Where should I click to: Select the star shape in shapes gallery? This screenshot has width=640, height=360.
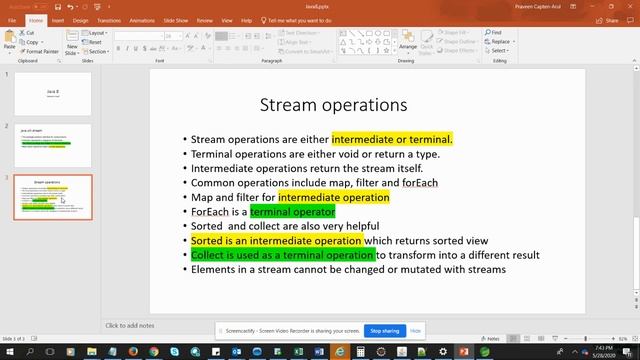pos(386,51)
